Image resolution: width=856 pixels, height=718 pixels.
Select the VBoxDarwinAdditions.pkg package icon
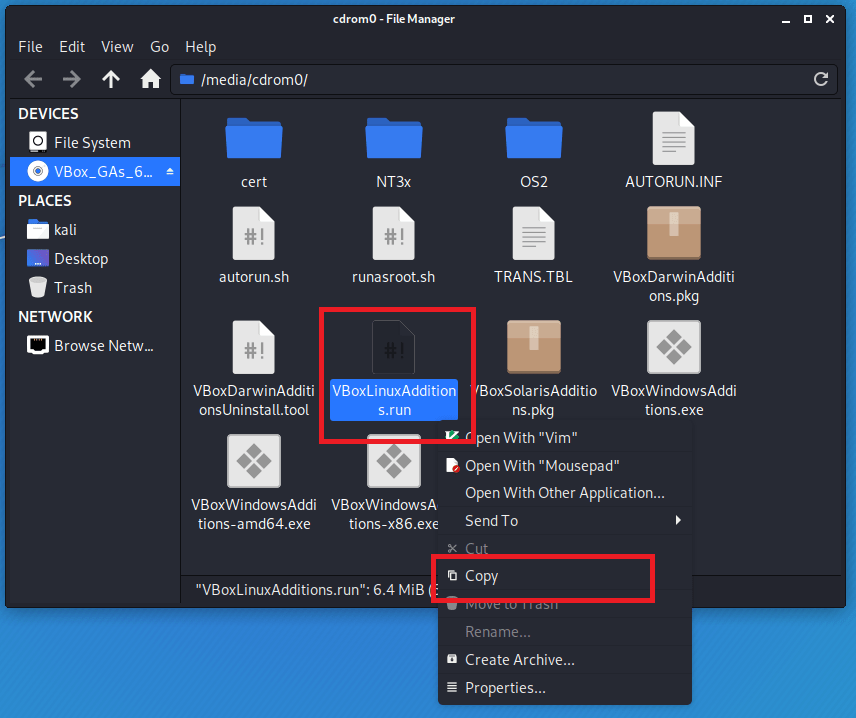pos(673,234)
